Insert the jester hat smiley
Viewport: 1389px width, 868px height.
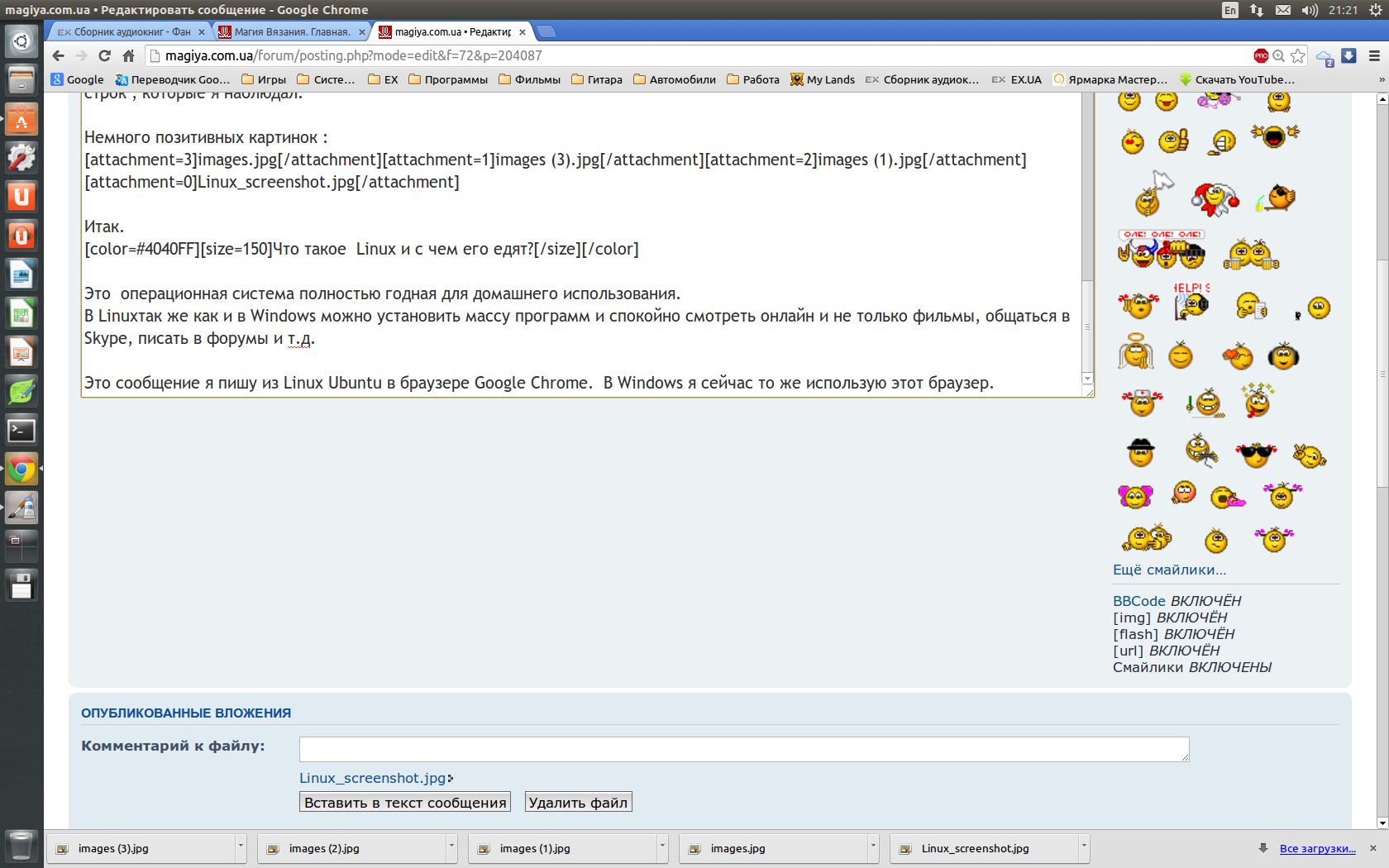tap(1214, 199)
